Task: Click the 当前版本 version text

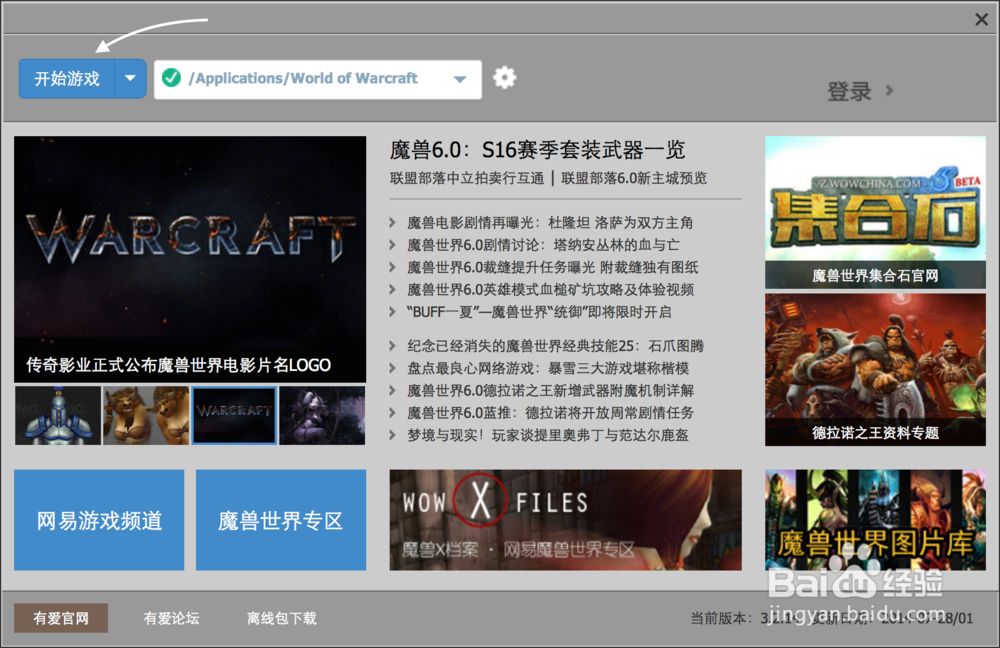Action: pyautogui.click(x=744, y=618)
